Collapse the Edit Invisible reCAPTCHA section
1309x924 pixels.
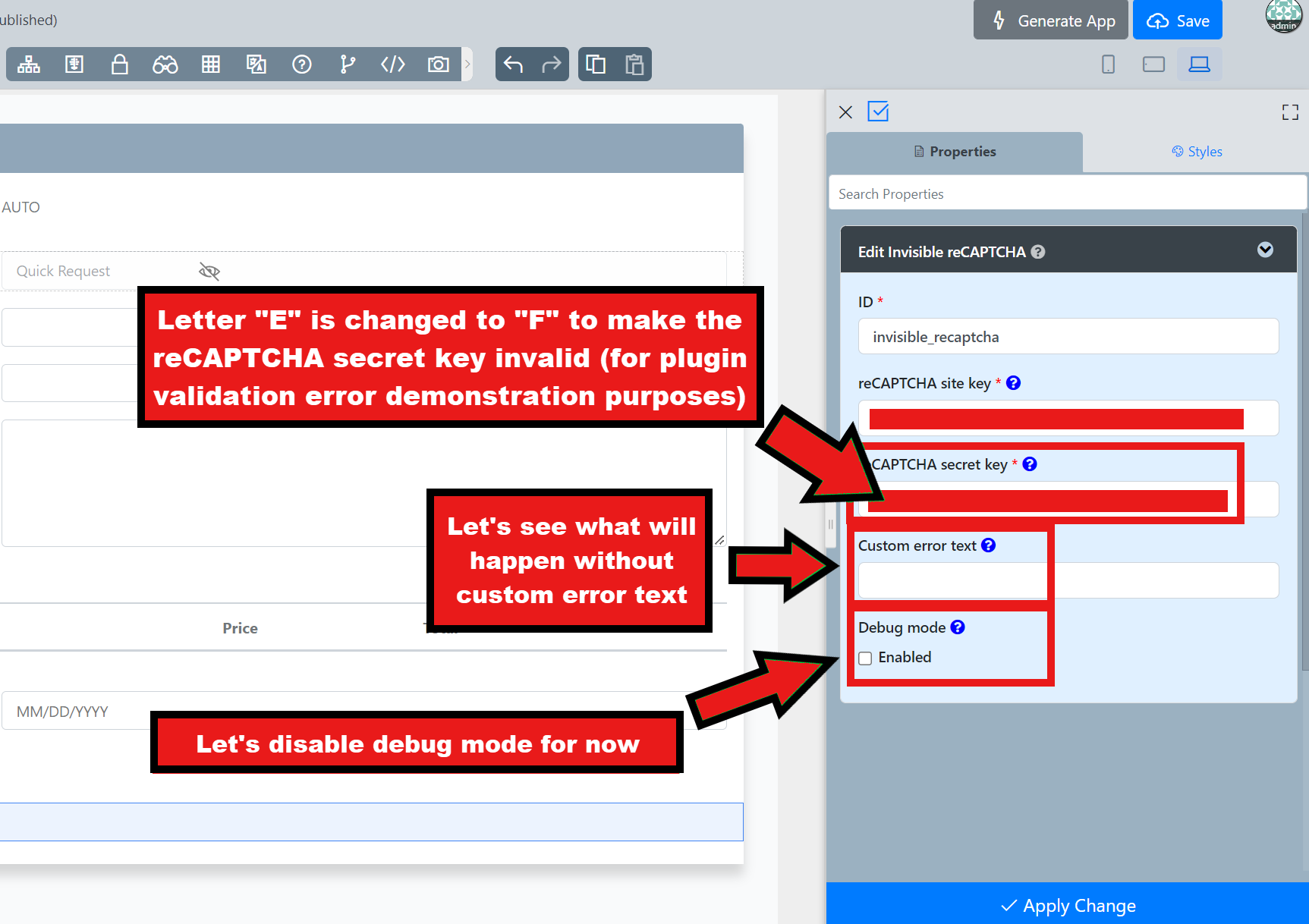(1265, 250)
